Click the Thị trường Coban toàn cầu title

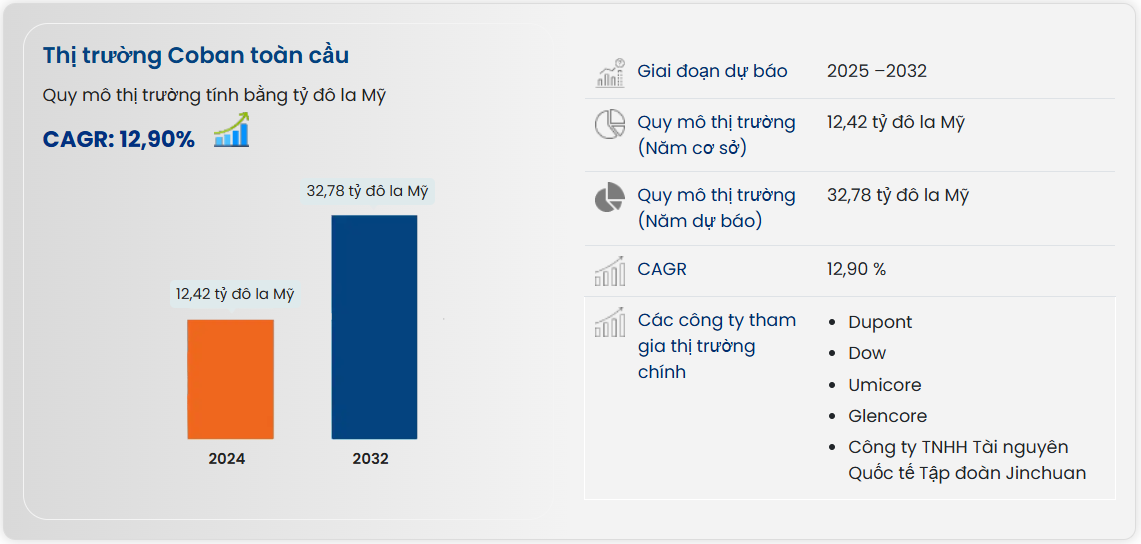click(196, 55)
